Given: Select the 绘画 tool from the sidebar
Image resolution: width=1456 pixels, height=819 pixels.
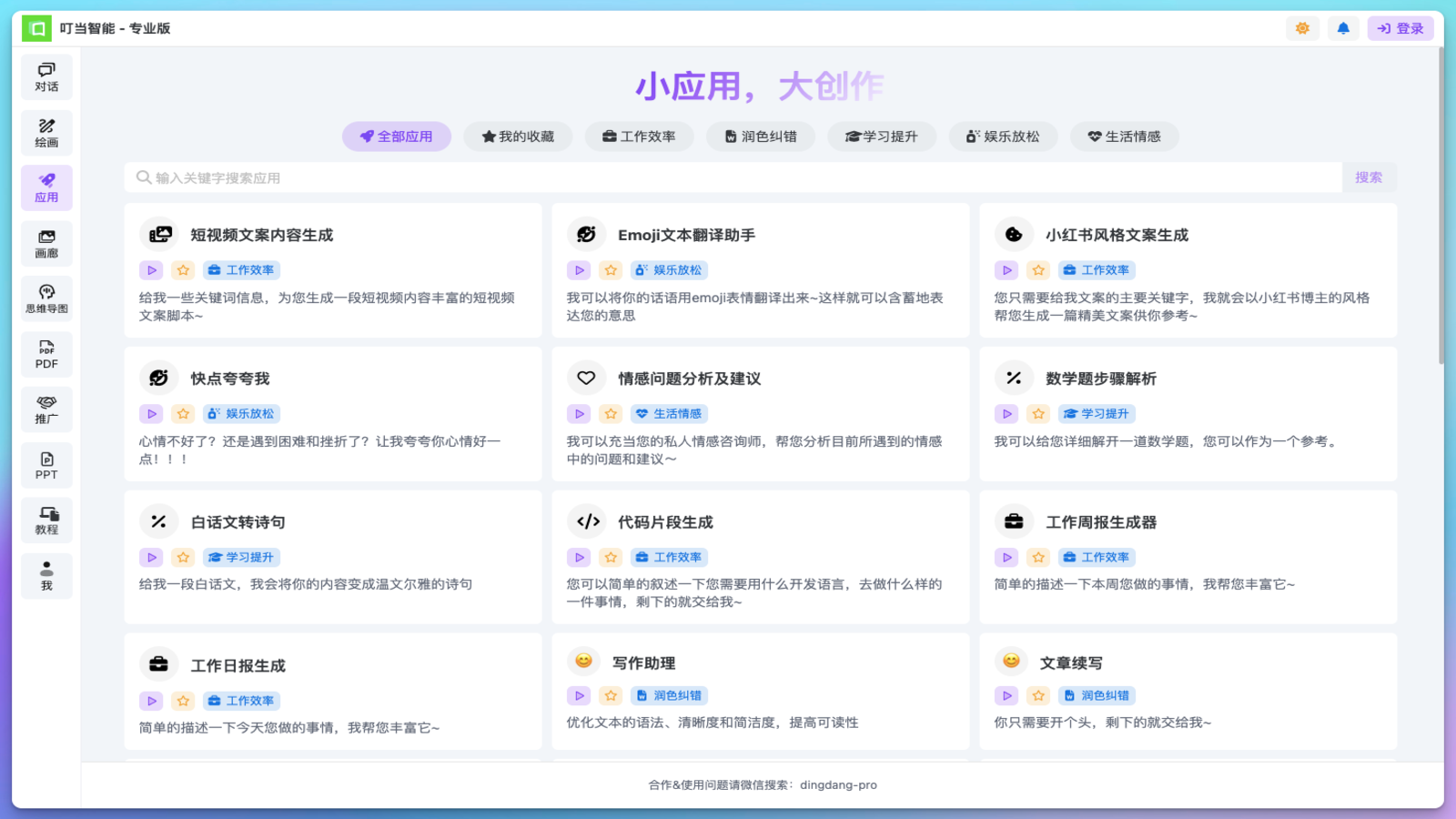Looking at the screenshot, I should 46,132.
